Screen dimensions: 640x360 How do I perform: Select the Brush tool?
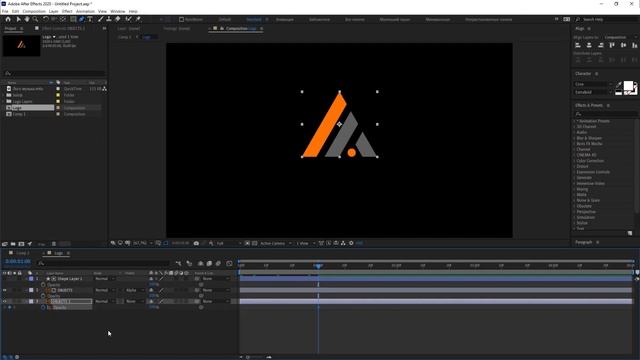(101, 19)
